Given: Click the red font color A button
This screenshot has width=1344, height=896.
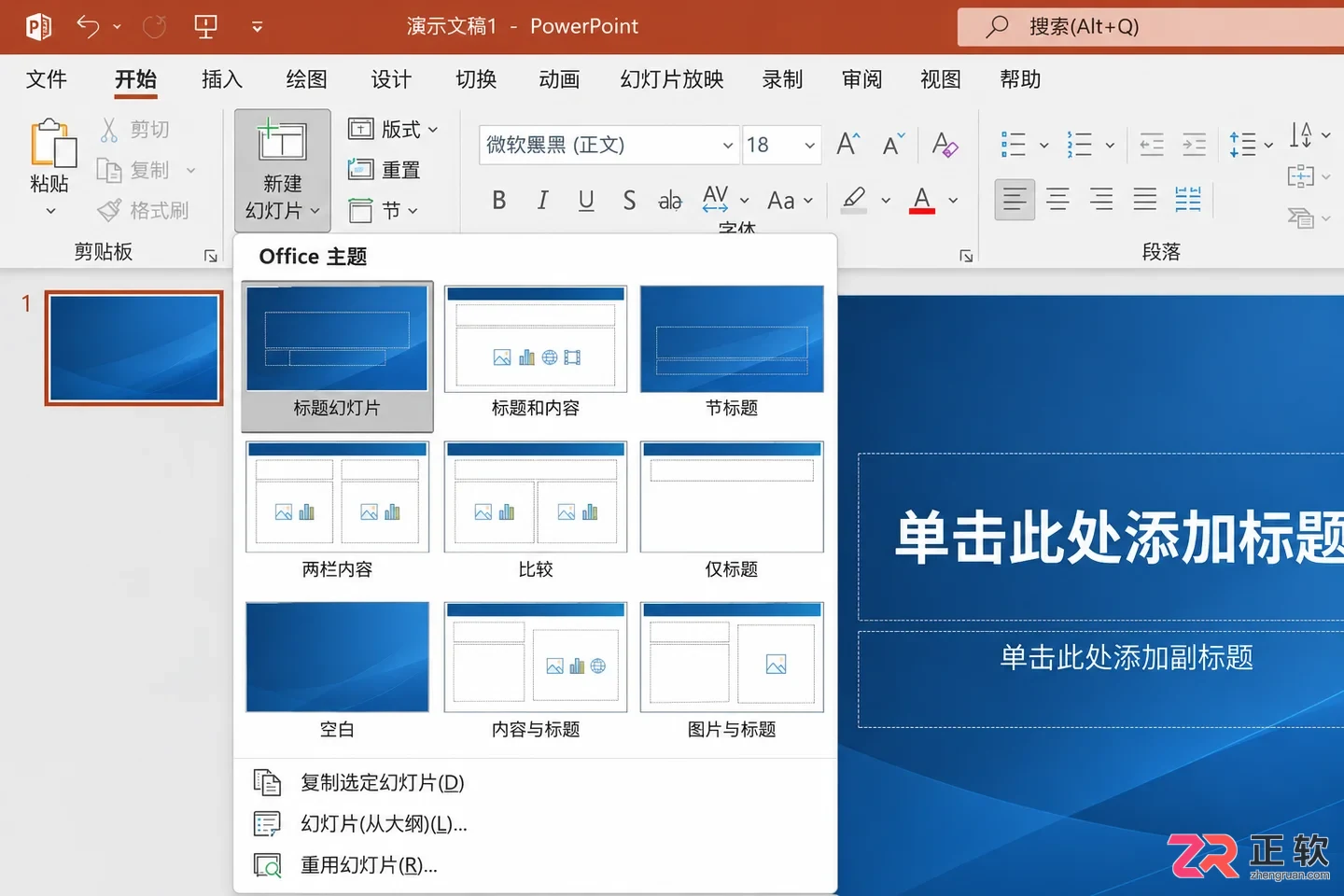Looking at the screenshot, I should (922, 200).
